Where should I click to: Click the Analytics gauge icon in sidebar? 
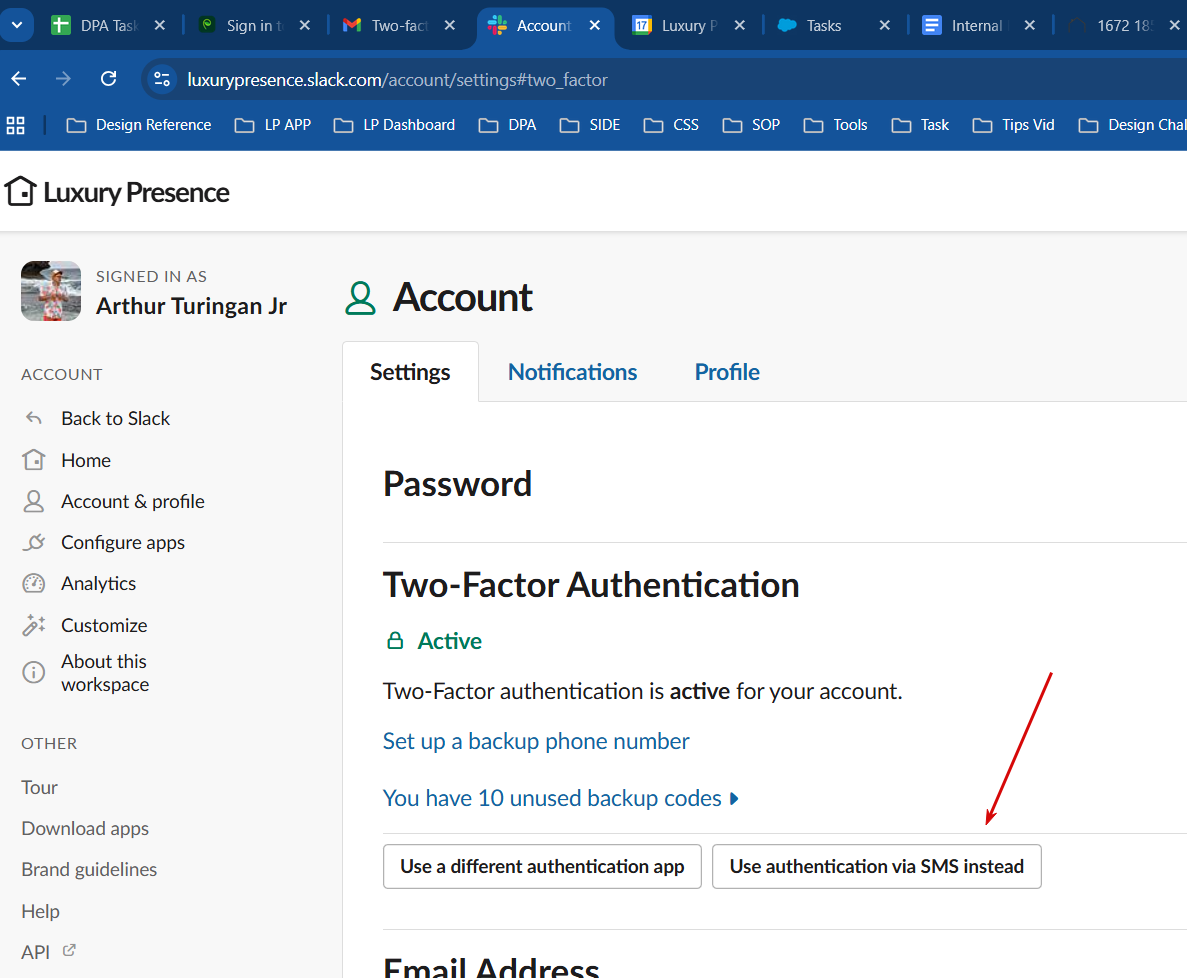point(34,583)
